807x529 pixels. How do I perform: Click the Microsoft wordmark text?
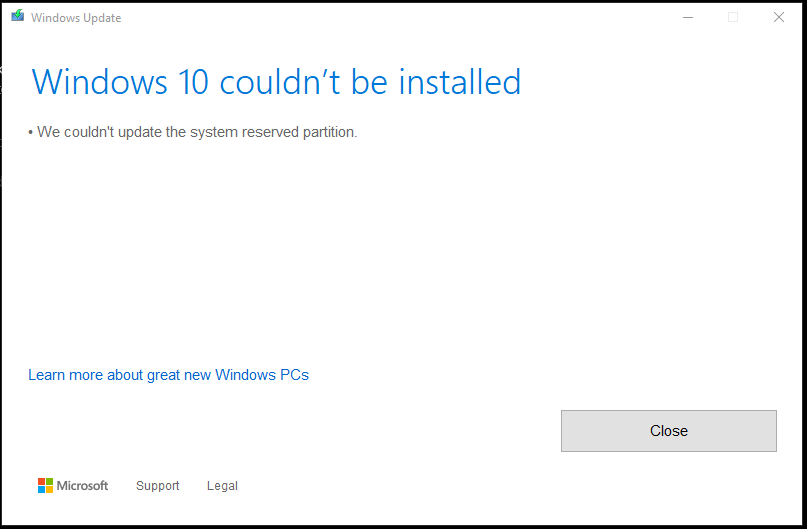(82, 486)
